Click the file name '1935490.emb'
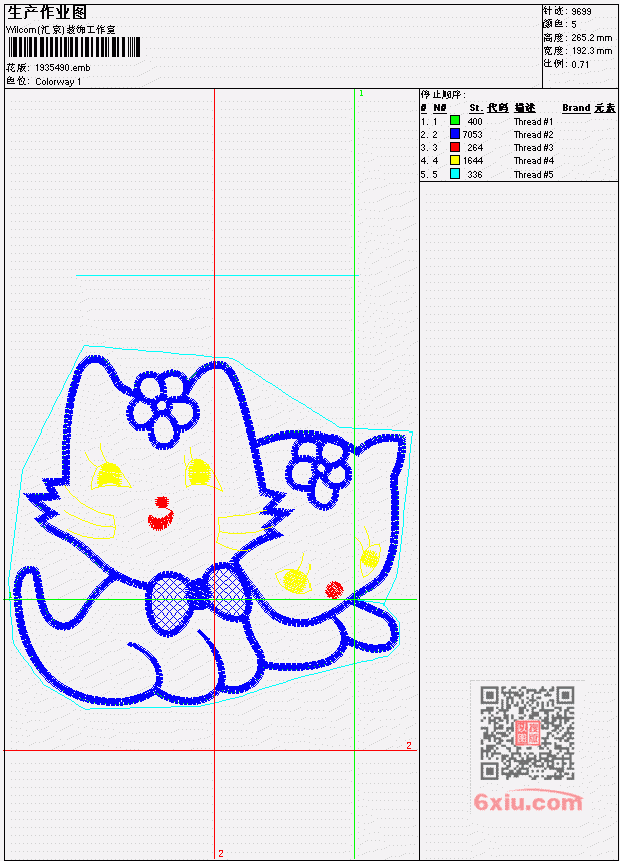This screenshot has height=861, width=620. [63, 68]
